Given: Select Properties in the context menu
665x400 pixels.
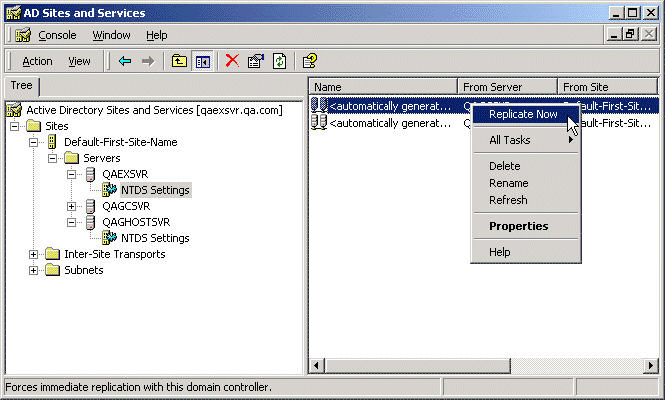Looking at the screenshot, I should point(518,226).
